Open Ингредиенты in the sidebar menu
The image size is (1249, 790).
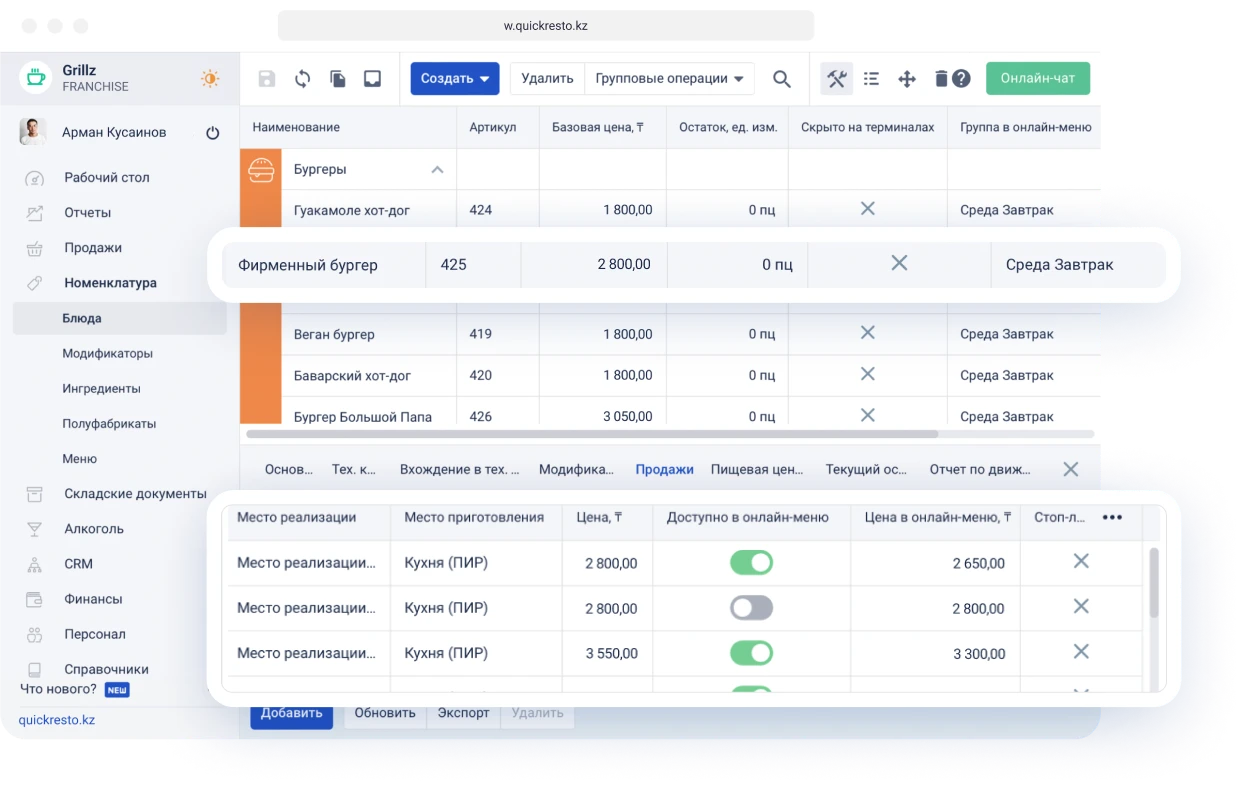tap(101, 389)
